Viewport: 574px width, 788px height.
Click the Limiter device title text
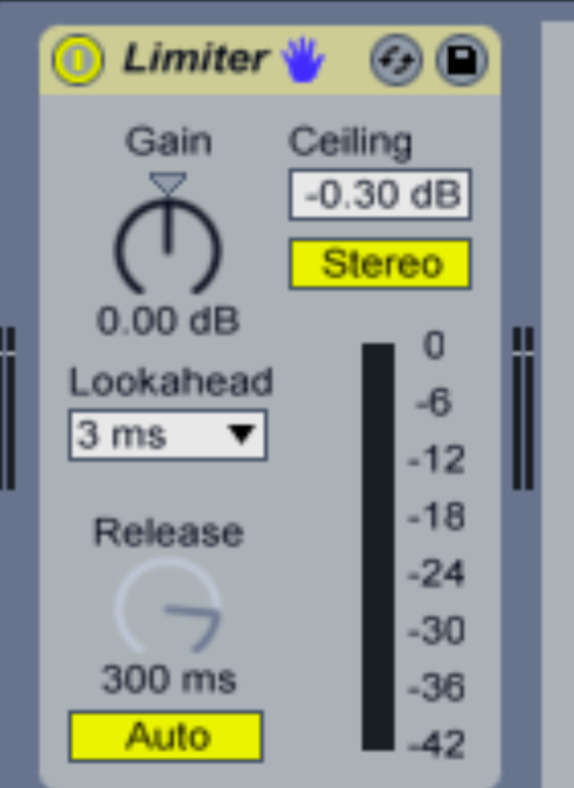pos(196,58)
